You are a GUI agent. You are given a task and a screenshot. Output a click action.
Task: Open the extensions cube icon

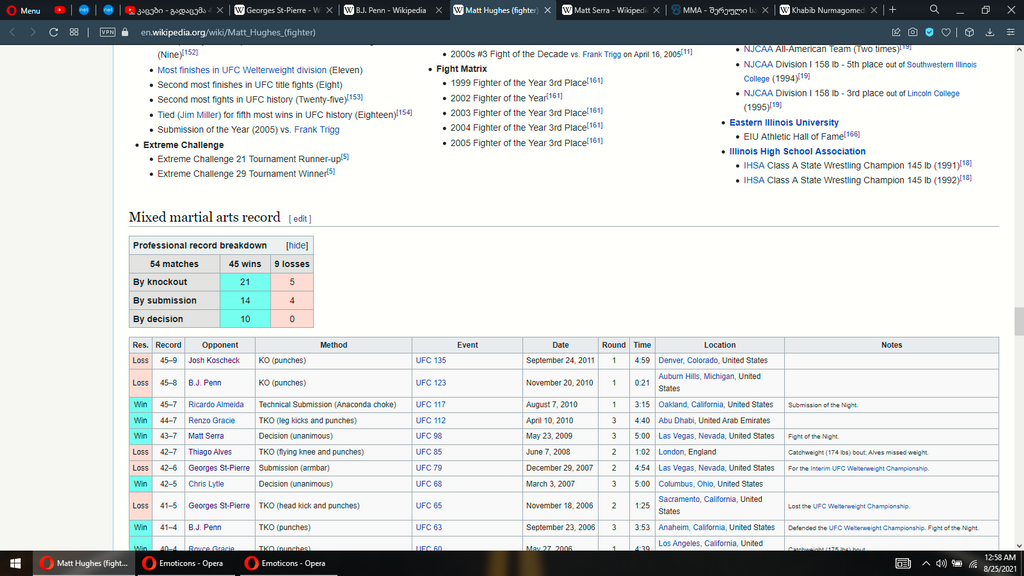tap(969, 32)
